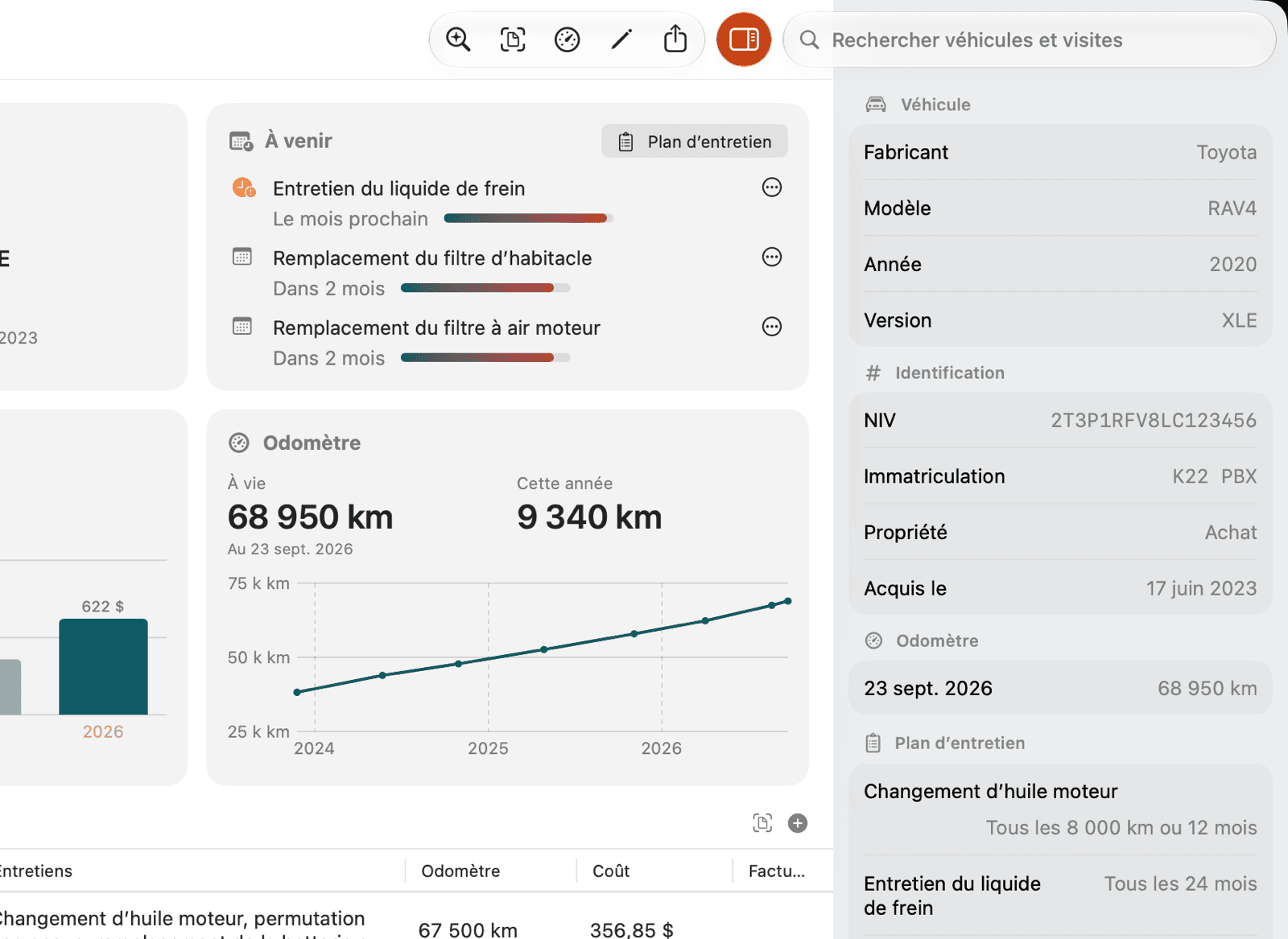The image size is (1288, 939).
Task: Click the document scan toolbar icon
Action: point(513,39)
